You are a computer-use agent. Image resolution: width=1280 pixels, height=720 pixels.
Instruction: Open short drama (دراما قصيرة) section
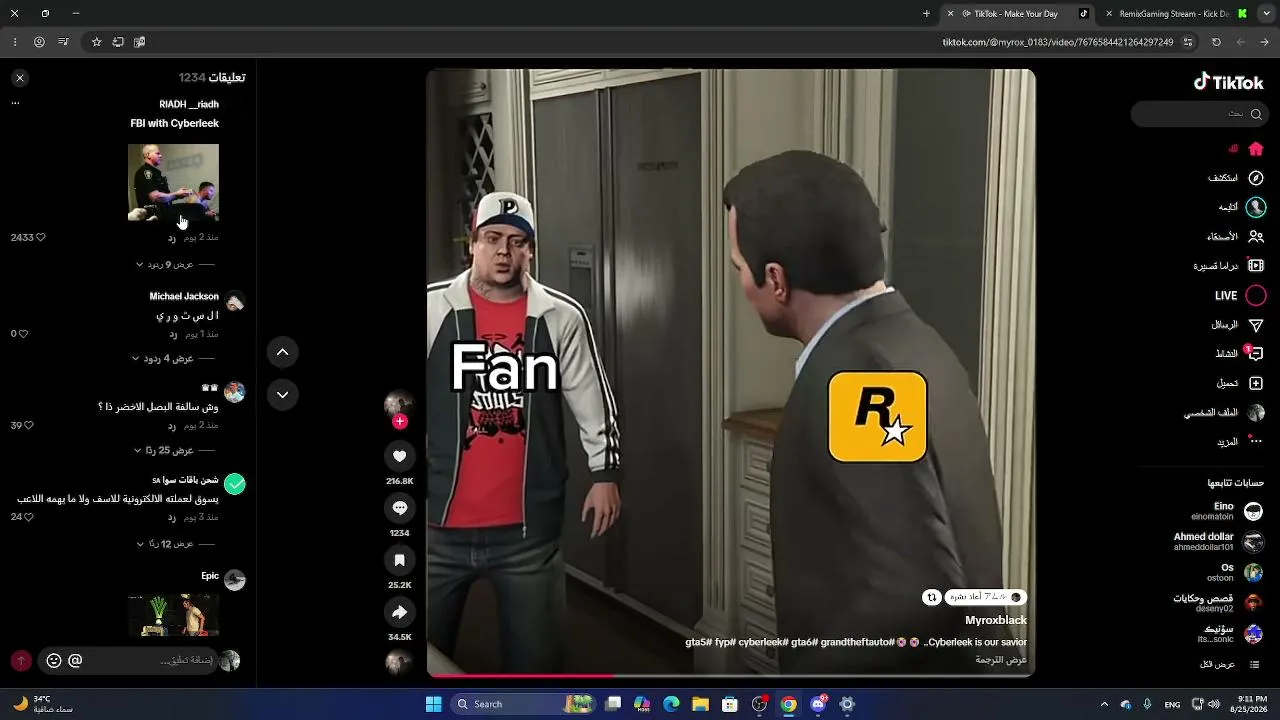pyautogui.click(x=1229, y=266)
